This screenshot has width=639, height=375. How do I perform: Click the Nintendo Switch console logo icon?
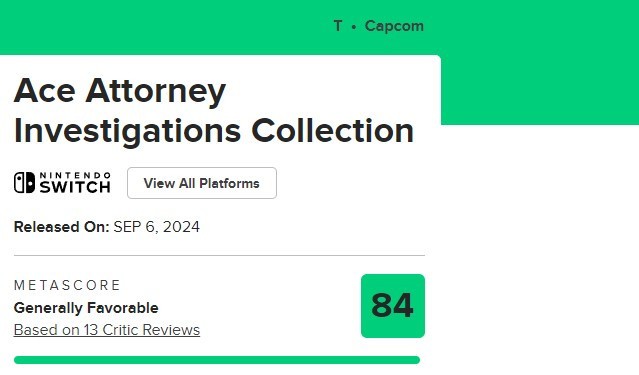pos(24,183)
